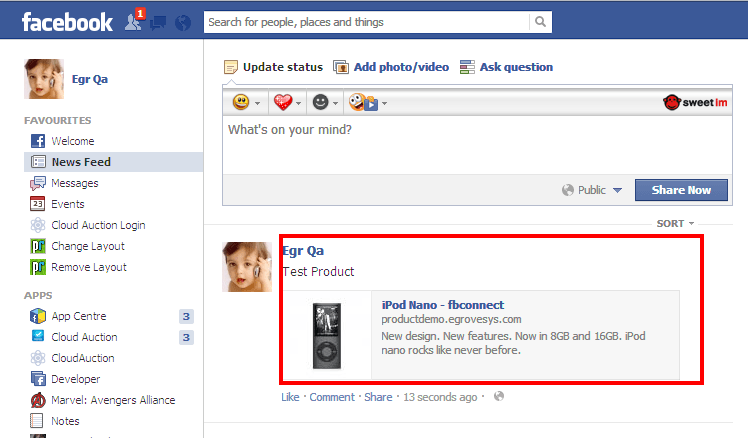Click the SweetIM logo

point(695,102)
